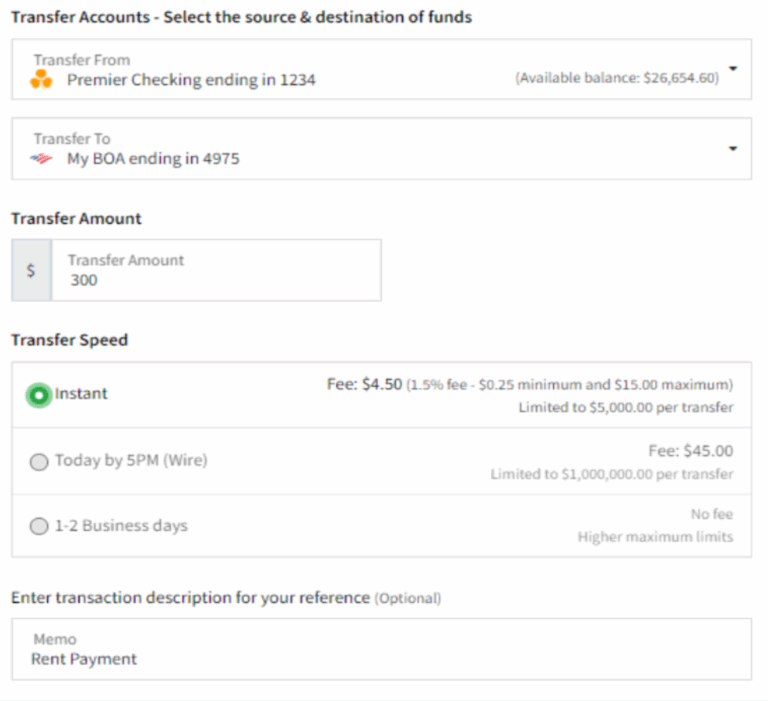The height and width of the screenshot is (701, 768).
Task: Click the Limited to $1,000,000.00 per transfer note
Action: click(611, 474)
